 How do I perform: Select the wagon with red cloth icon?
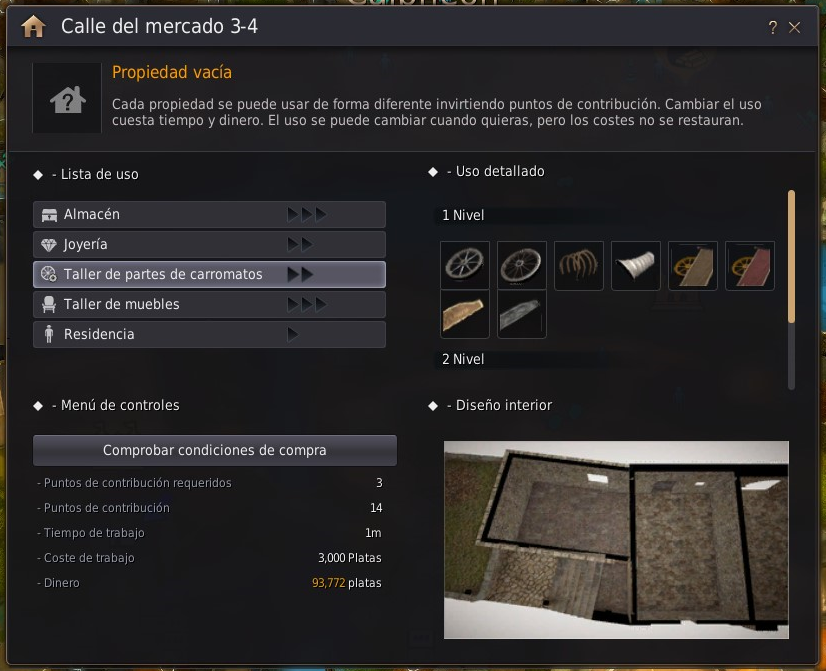click(x=750, y=265)
